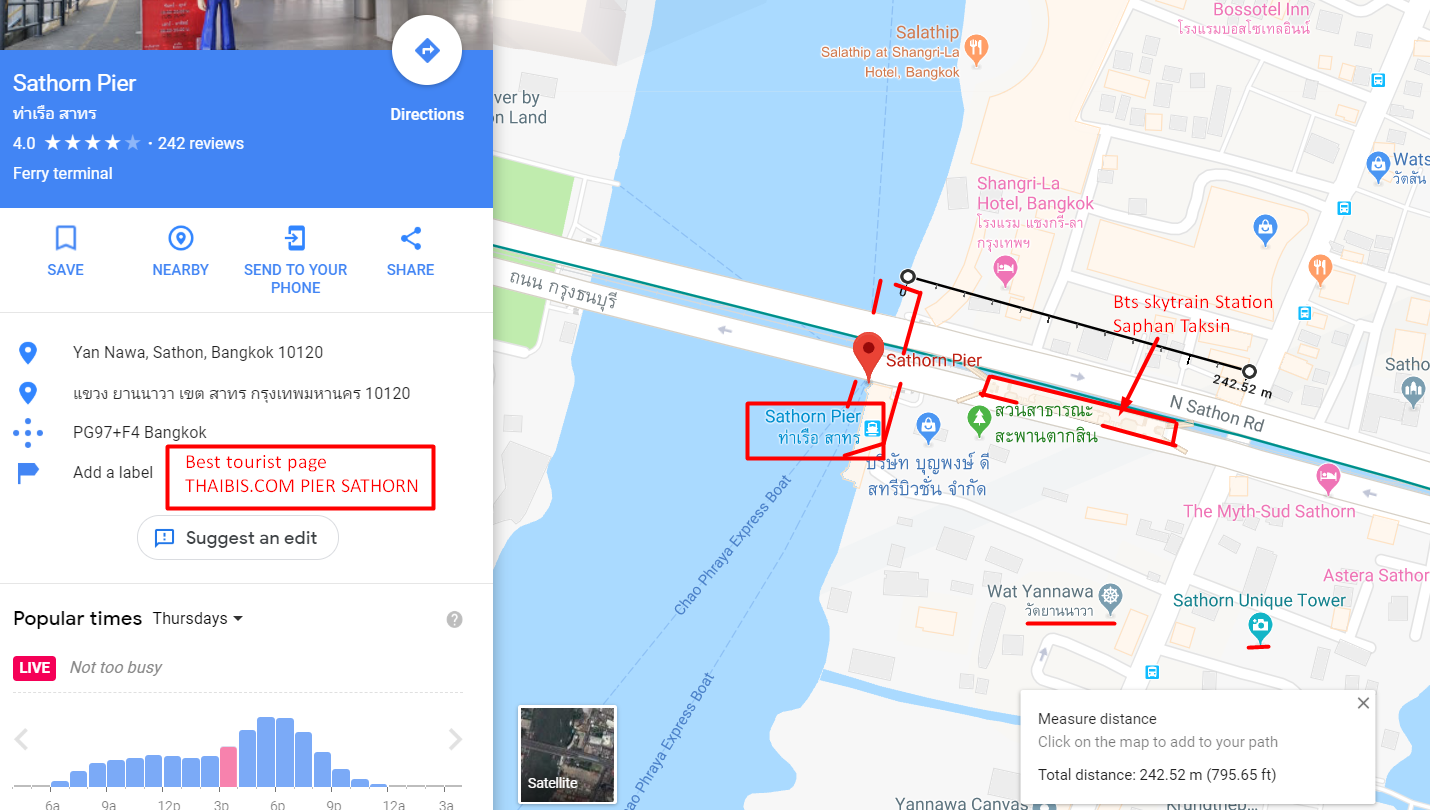The image size is (1430, 810).
Task: Click the Send to your phone icon
Action: 295,238
